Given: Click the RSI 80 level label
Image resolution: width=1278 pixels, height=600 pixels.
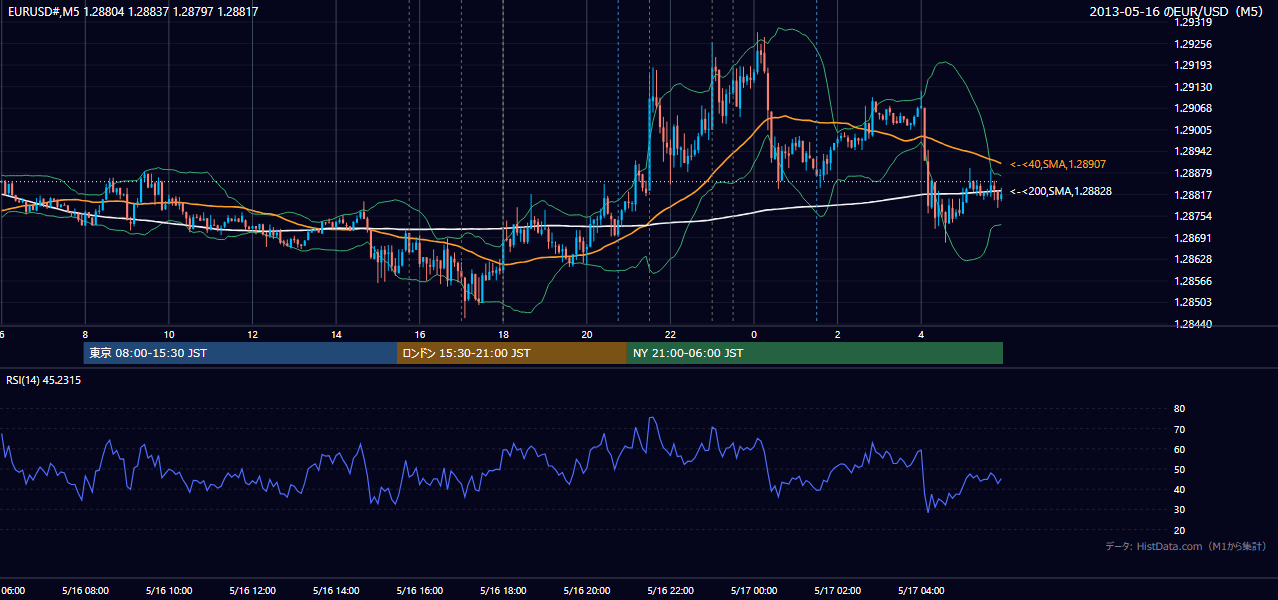Looking at the screenshot, I should coord(1179,409).
